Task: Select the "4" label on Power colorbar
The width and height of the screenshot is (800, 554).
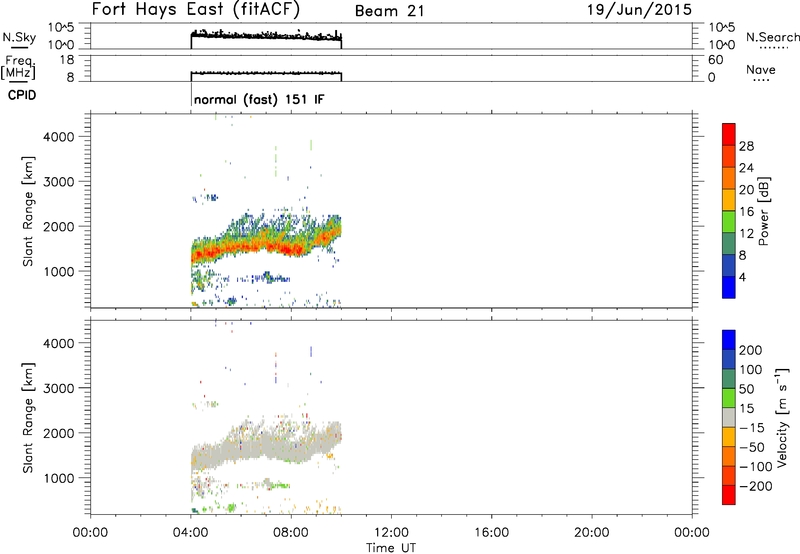Action: pyautogui.click(x=742, y=278)
